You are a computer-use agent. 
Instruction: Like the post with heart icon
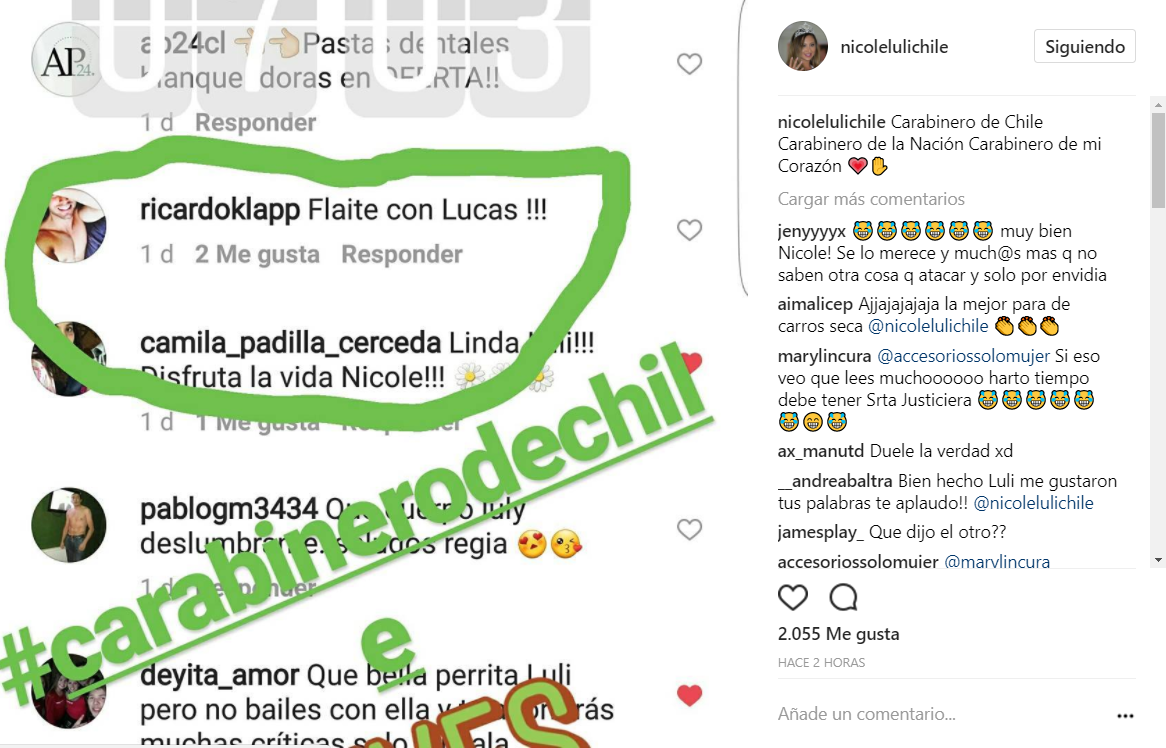(793, 597)
